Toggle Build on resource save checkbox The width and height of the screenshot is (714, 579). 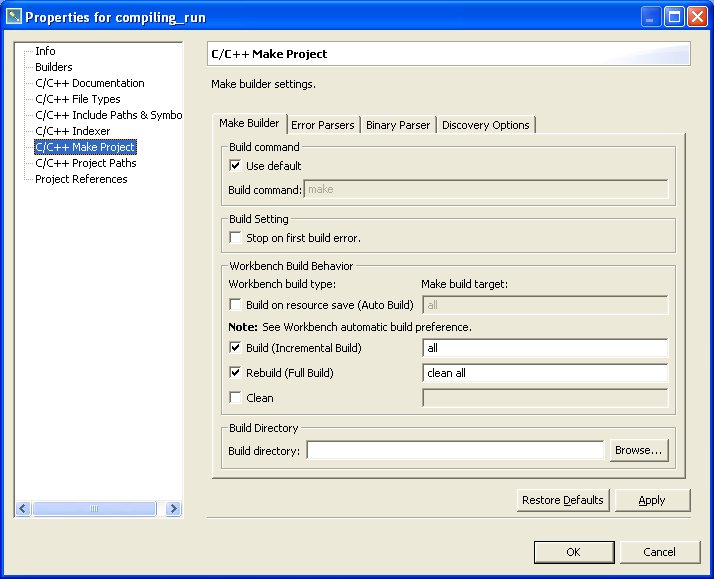pos(236,305)
